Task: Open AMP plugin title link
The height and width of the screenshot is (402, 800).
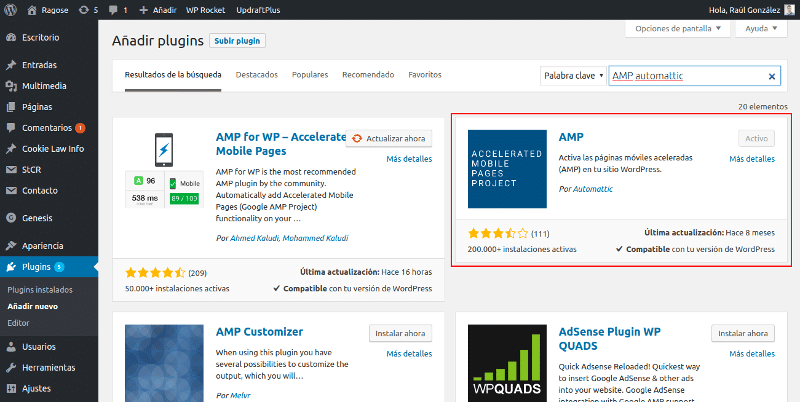Action: pos(571,137)
